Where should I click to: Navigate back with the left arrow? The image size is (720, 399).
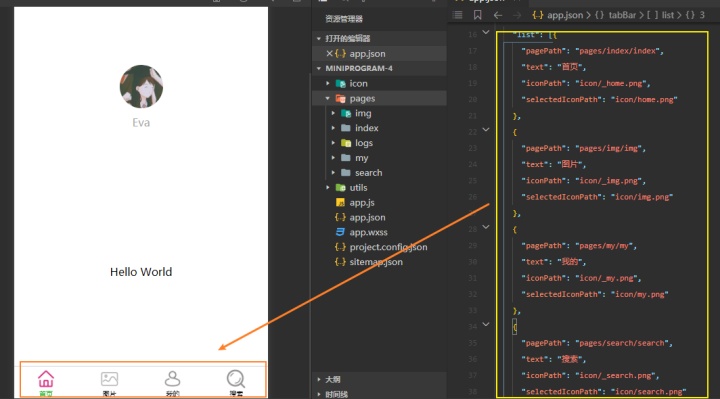[498, 15]
